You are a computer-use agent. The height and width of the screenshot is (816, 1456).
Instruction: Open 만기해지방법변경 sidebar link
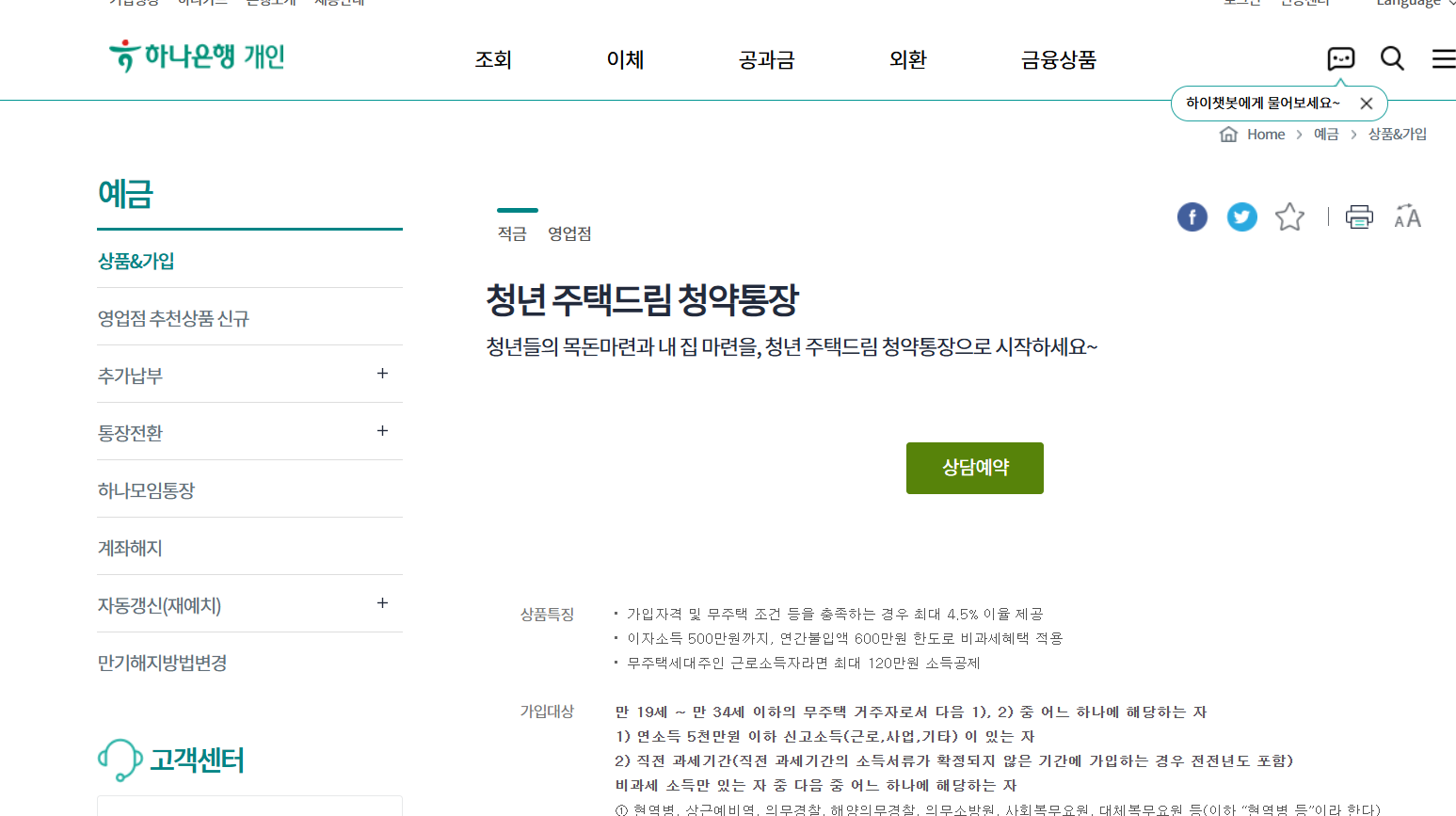pyautogui.click(x=162, y=663)
